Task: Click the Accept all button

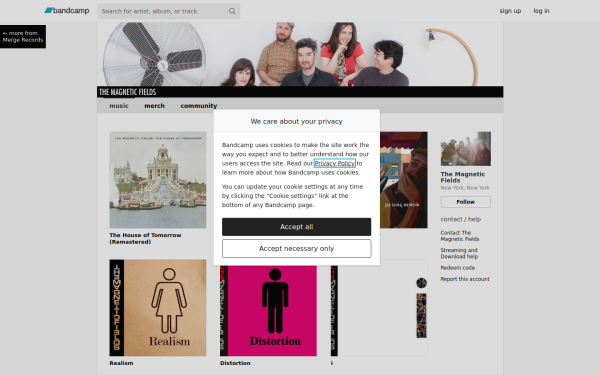Action: (297, 227)
